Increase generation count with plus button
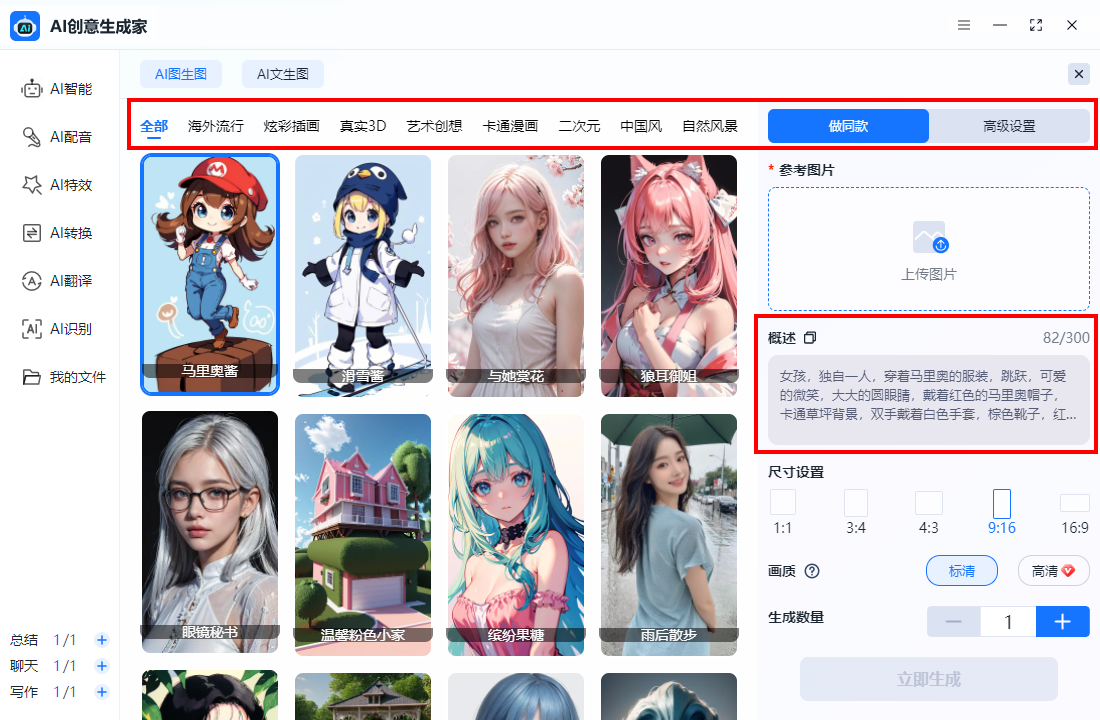The image size is (1100, 720). click(x=1063, y=622)
